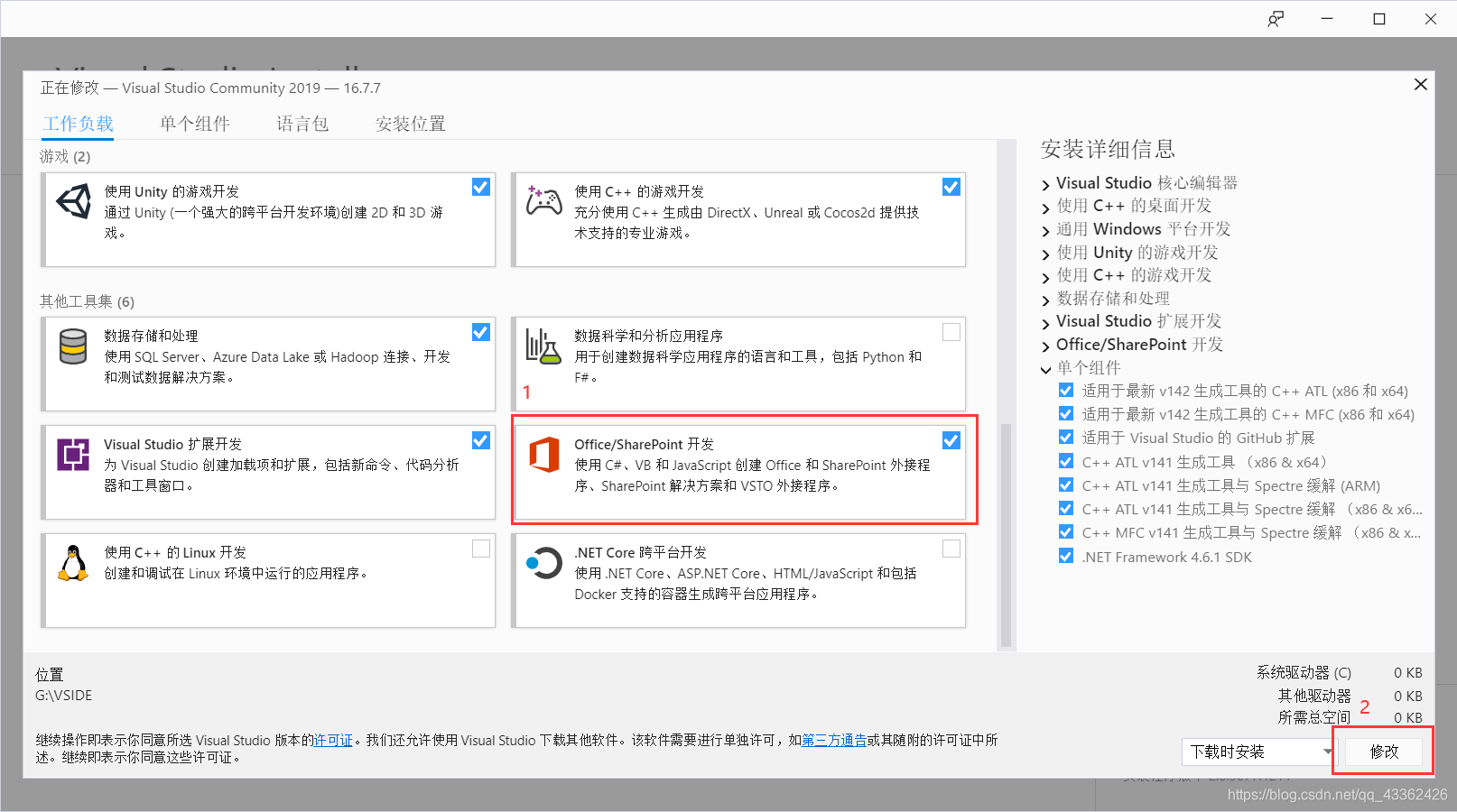Click the .NET Core cross-platform icon
The width and height of the screenshot is (1457, 812).
pos(544,563)
